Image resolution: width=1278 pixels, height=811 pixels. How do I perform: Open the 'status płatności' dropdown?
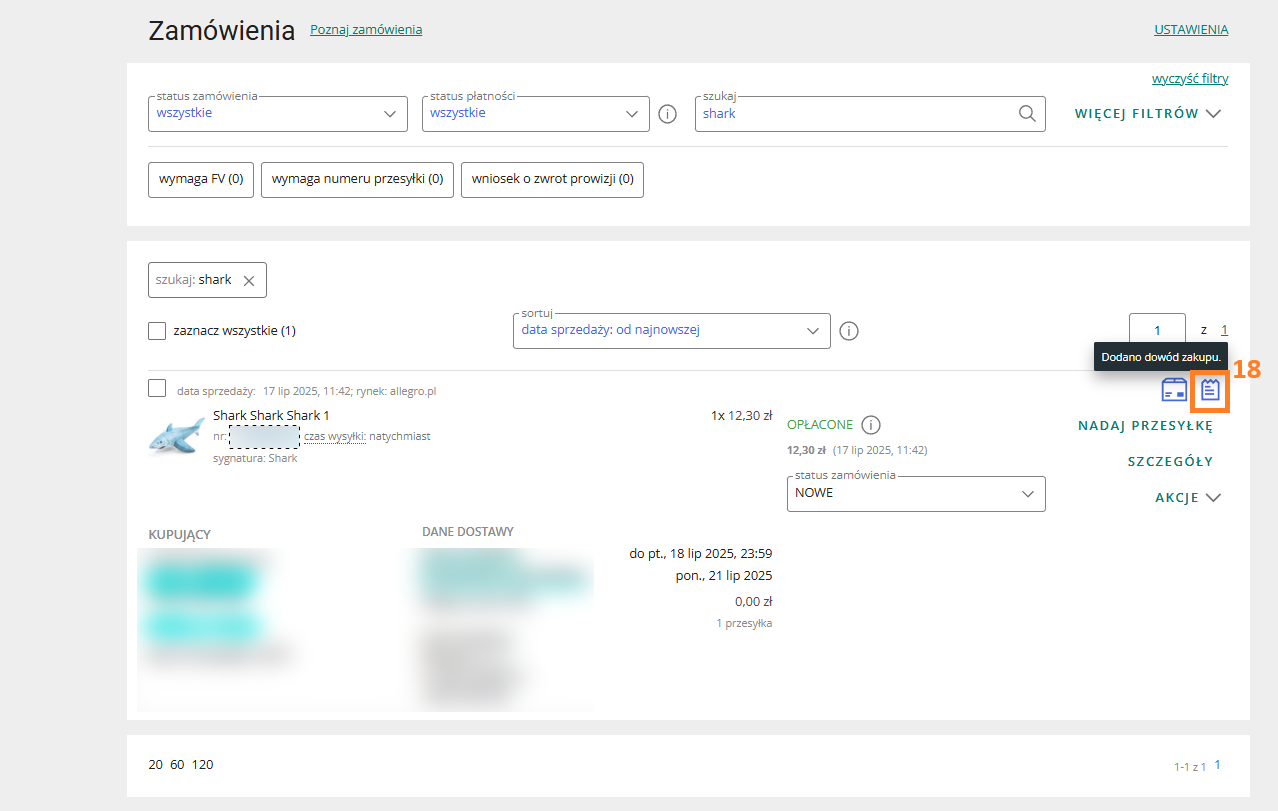pyautogui.click(x=535, y=114)
